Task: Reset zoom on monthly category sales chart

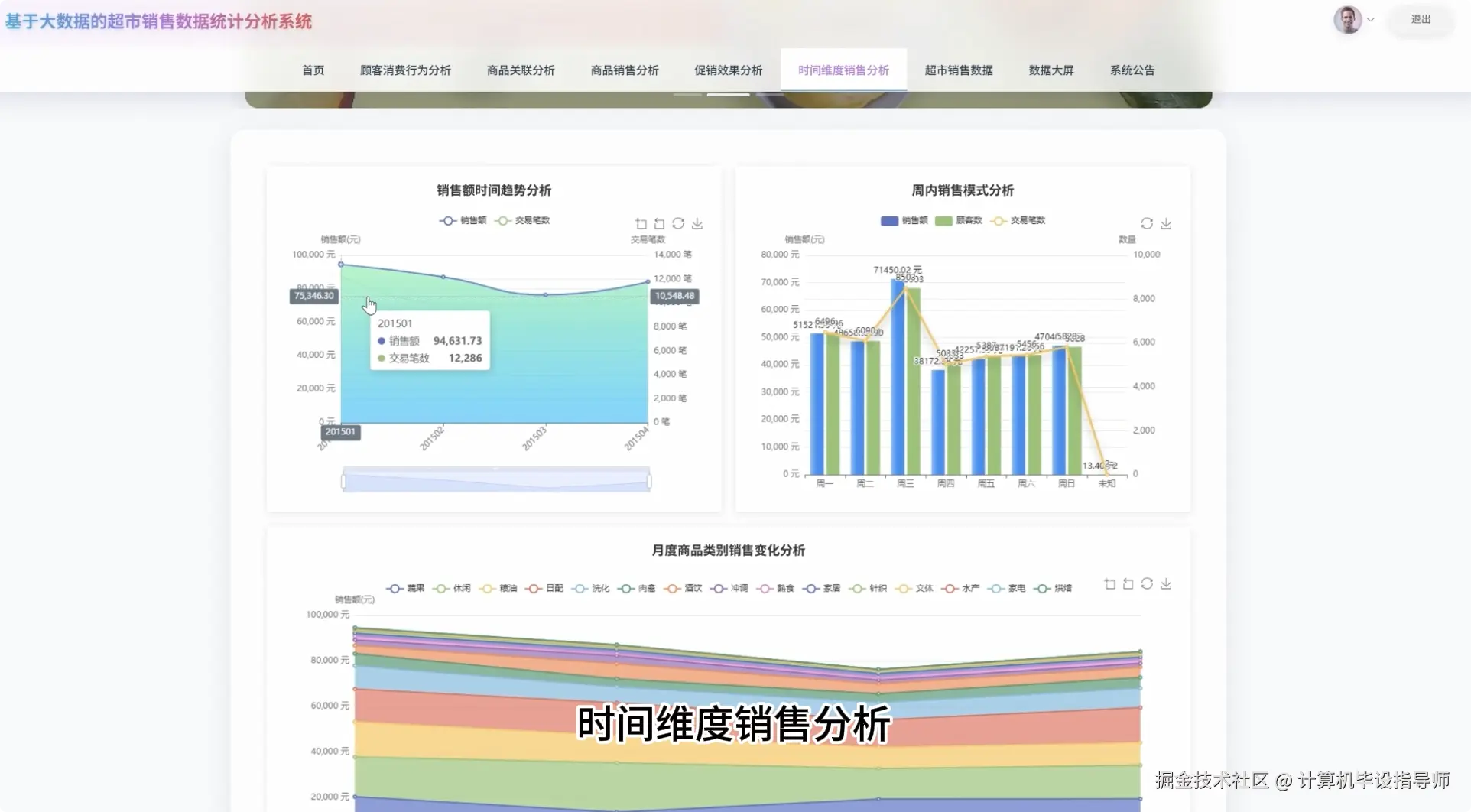Action: pyautogui.click(x=1128, y=583)
